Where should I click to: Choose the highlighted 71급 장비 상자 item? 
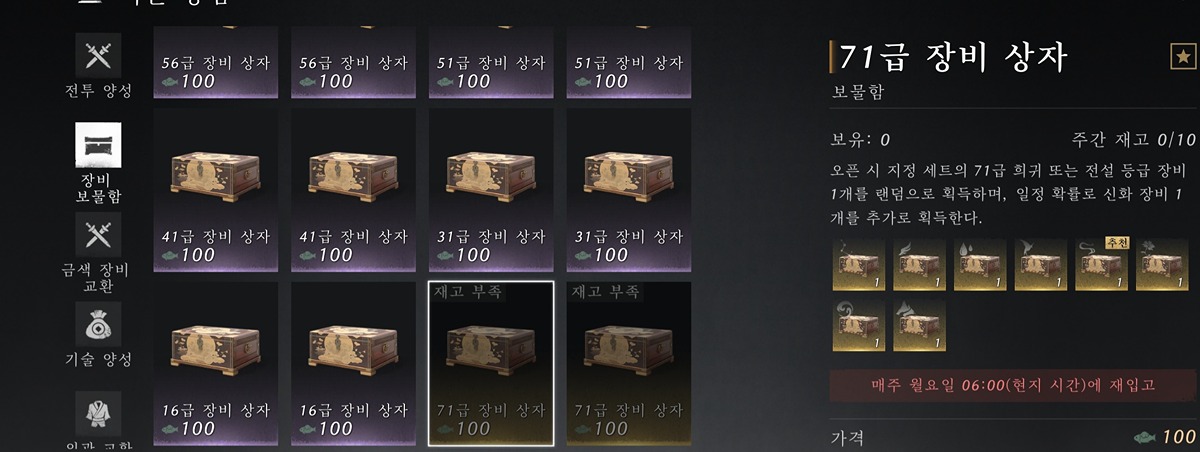click(x=491, y=363)
